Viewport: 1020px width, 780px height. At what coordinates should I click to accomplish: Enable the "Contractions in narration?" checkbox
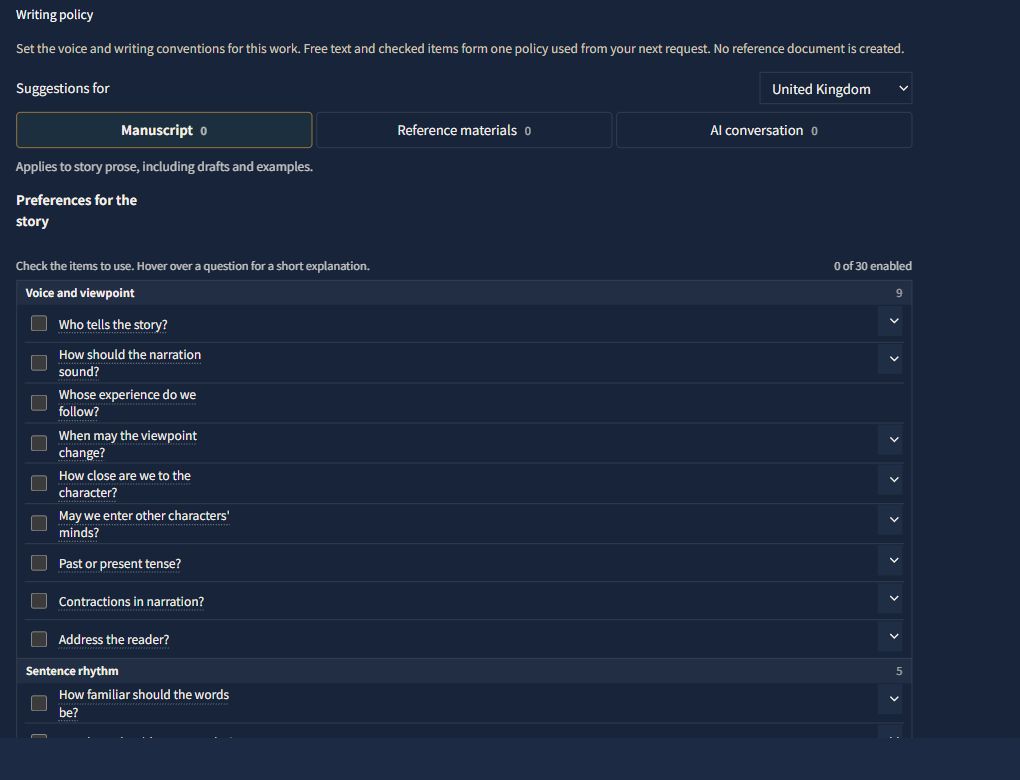click(39, 600)
